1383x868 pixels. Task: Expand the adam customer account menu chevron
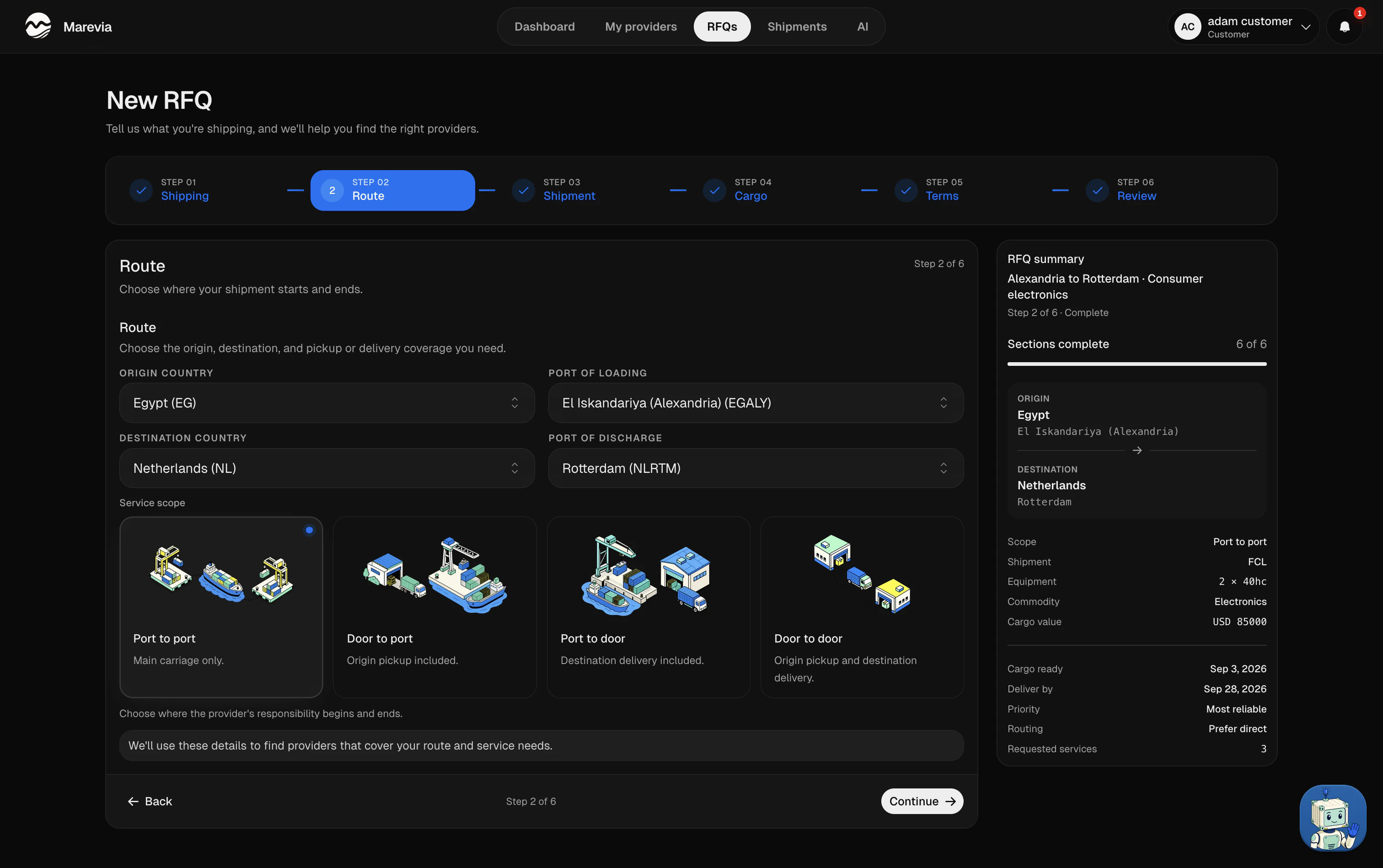[x=1306, y=27]
